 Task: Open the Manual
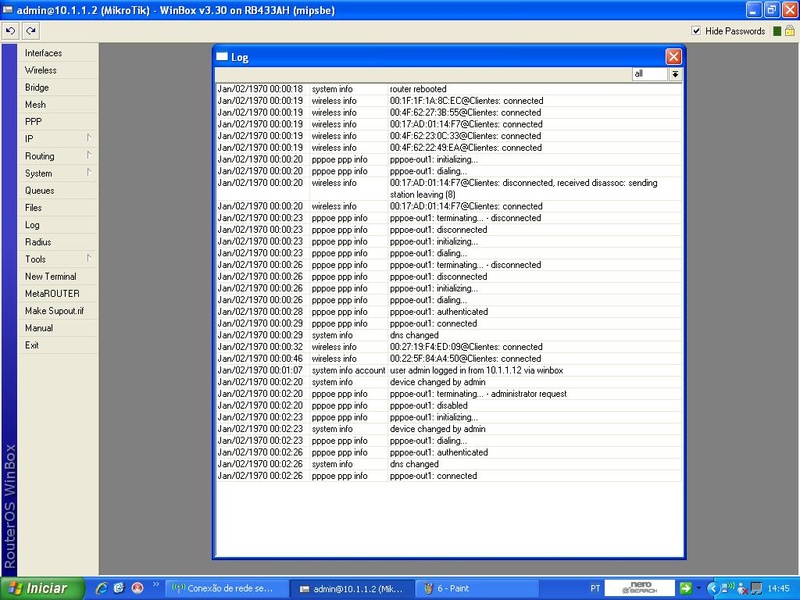tap(57, 328)
